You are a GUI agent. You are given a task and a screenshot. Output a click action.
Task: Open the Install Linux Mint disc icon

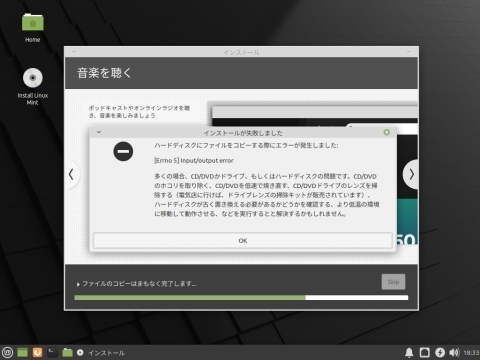[x=32, y=87]
